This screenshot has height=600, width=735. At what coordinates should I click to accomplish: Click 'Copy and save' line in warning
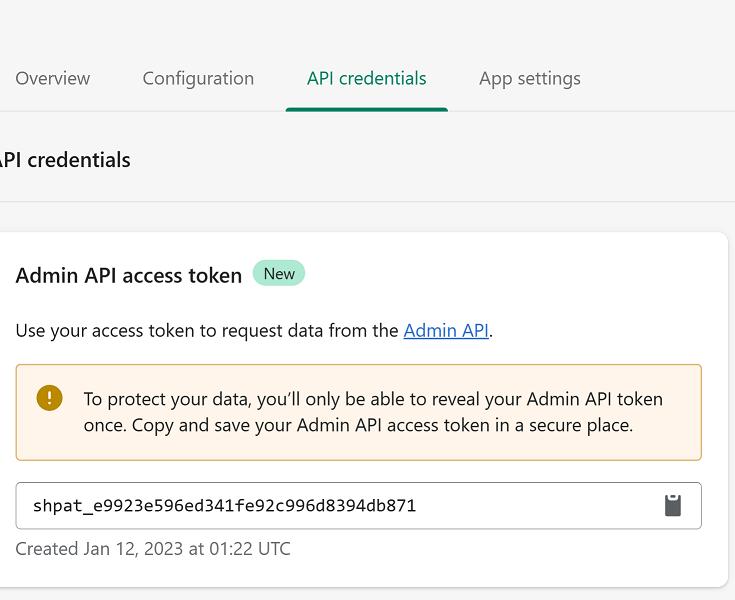(x=357, y=425)
